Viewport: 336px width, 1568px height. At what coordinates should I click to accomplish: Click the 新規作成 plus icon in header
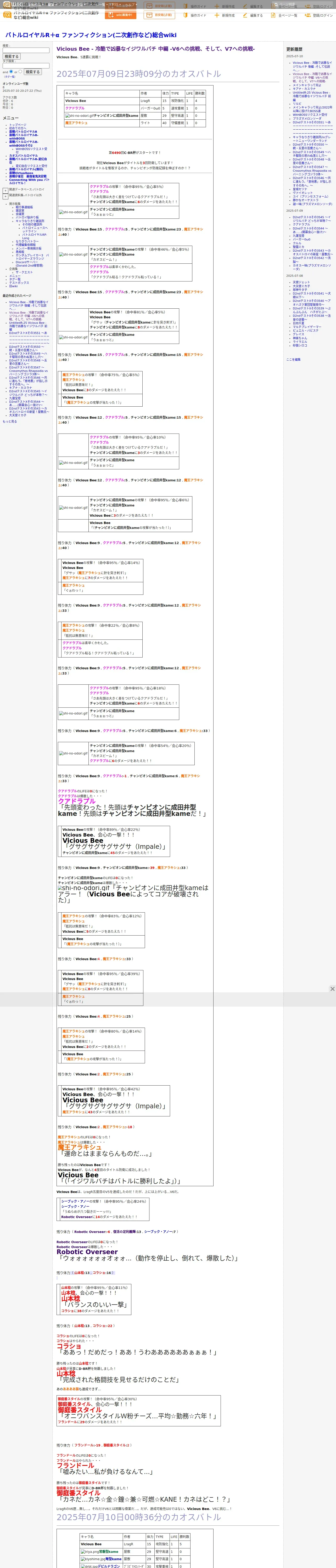(217, 15)
